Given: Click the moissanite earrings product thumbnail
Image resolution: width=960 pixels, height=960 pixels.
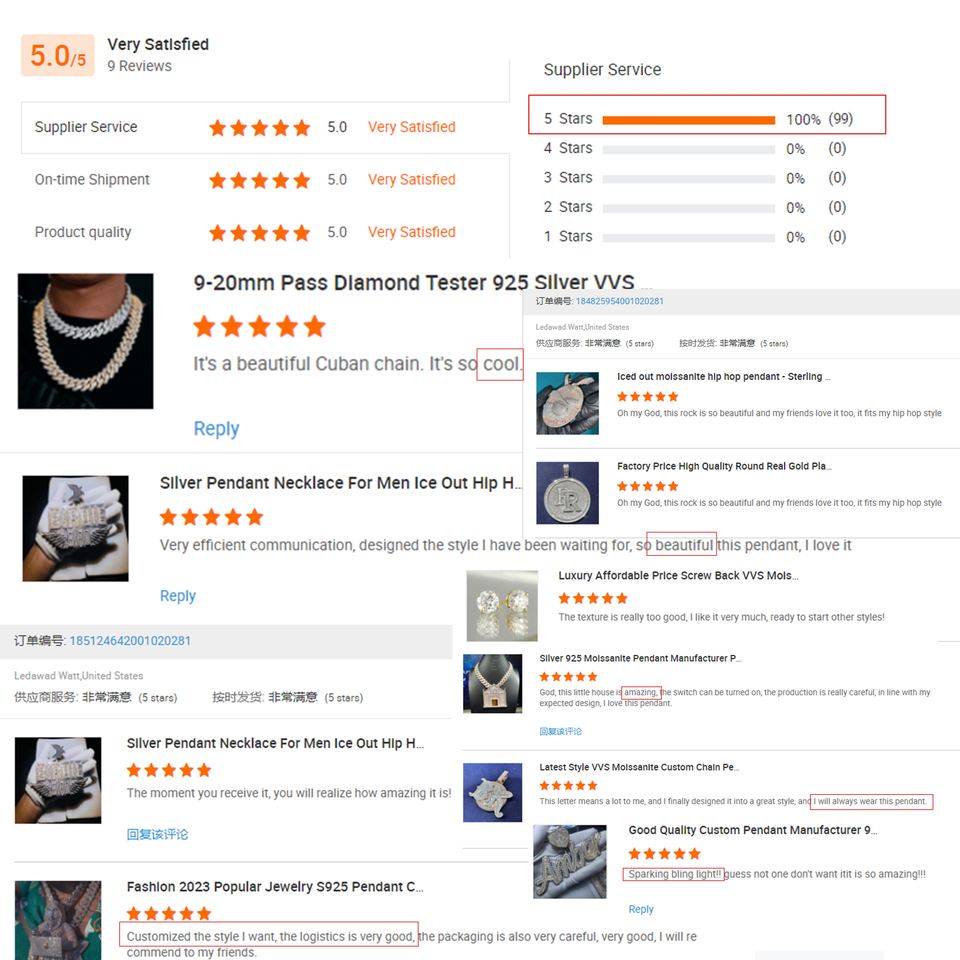Looking at the screenshot, I should [x=502, y=606].
